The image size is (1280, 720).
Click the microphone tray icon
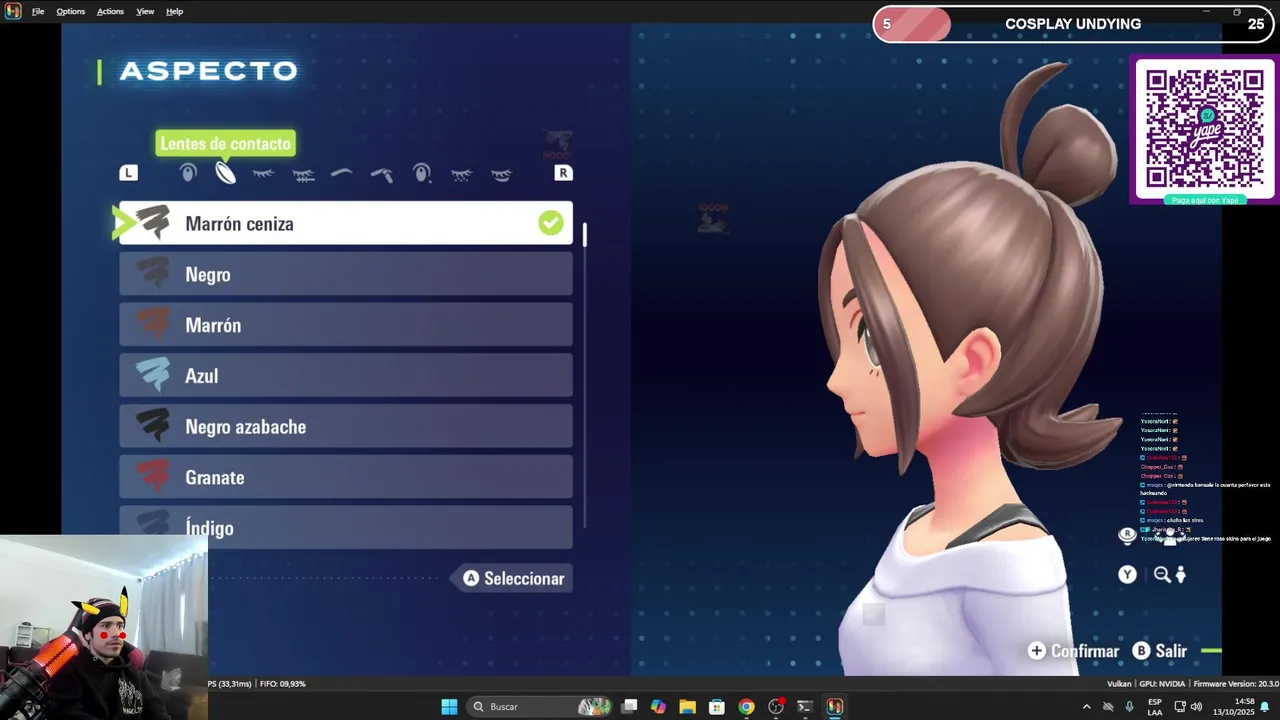(1129, 707)
